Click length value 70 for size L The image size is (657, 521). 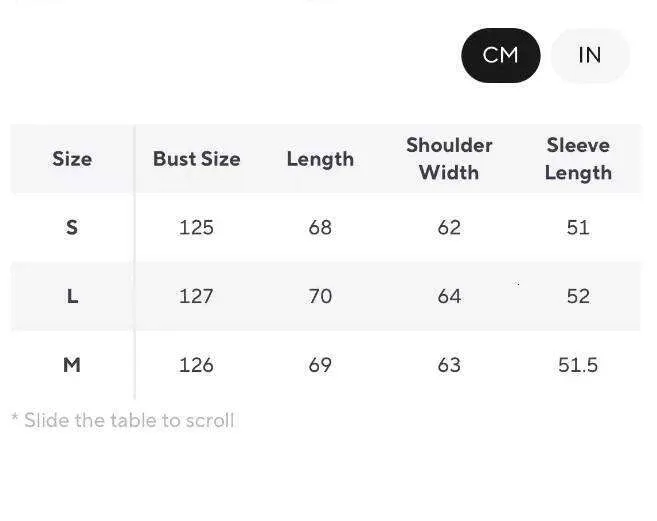320,296
